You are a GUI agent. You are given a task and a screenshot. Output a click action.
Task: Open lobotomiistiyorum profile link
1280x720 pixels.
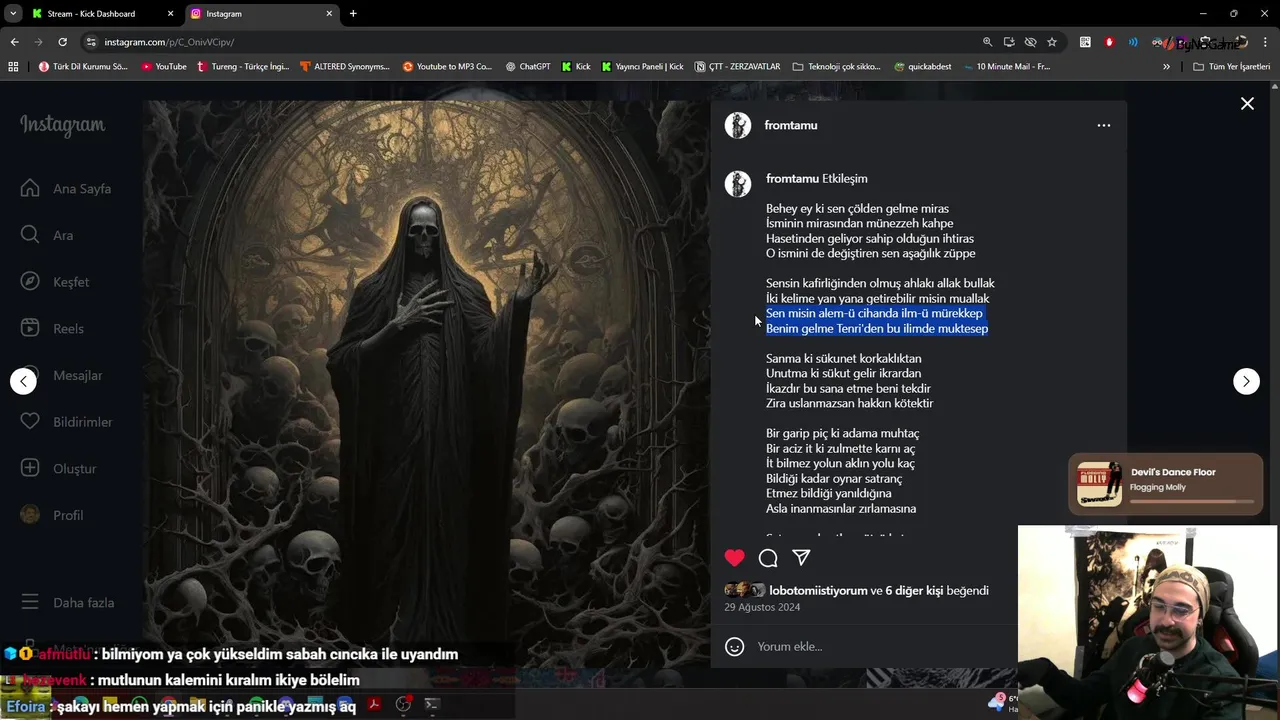point(818,591)
